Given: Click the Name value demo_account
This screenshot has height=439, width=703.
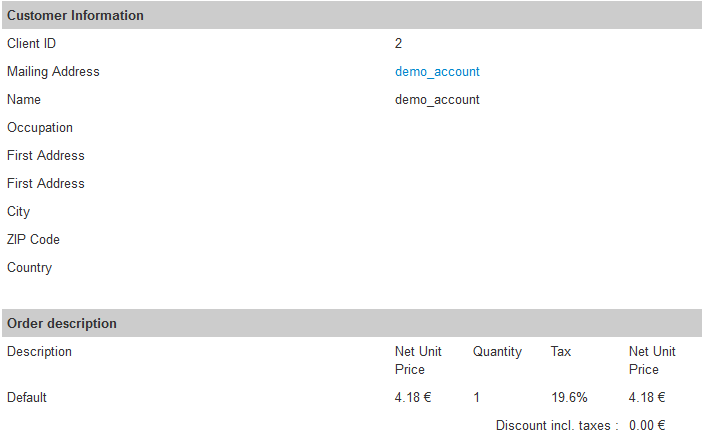Looking at the screenshot, I should click(x=437, y=100).
